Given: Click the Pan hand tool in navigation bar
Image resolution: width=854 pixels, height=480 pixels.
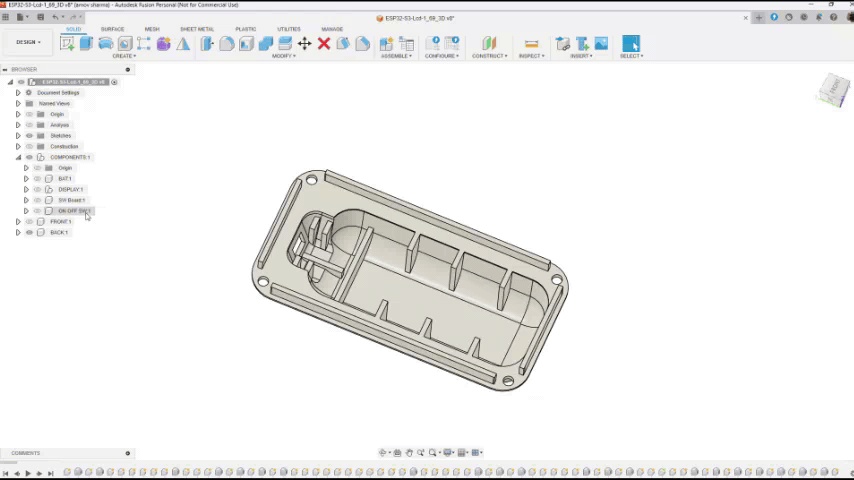Looking at the screenshot, I should (409, 453).
